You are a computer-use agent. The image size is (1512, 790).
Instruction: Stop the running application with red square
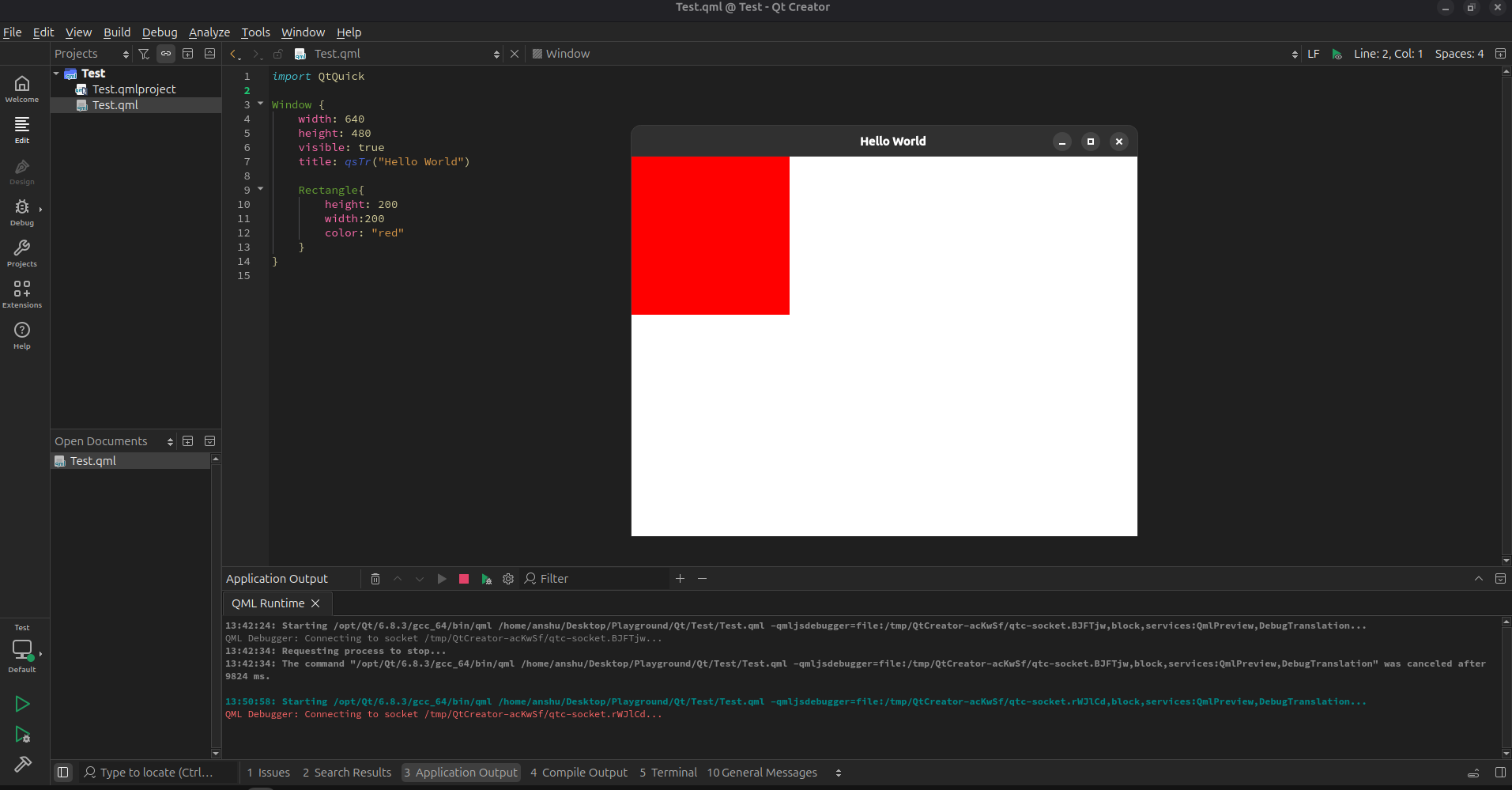pos(464,579)
